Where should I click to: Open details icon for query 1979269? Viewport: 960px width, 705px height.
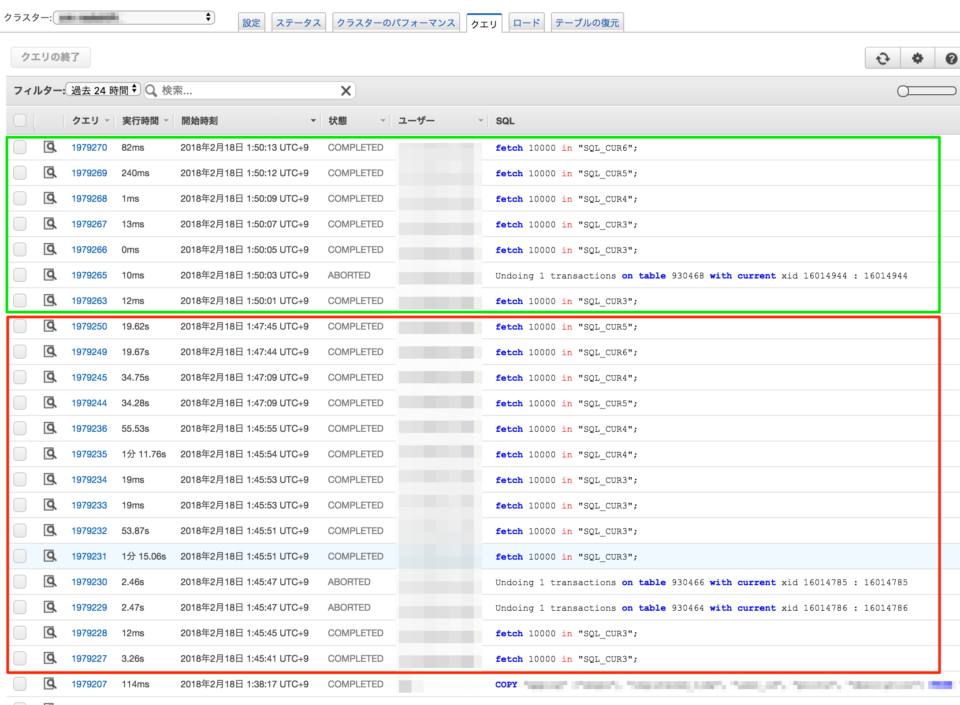(50, 173)
